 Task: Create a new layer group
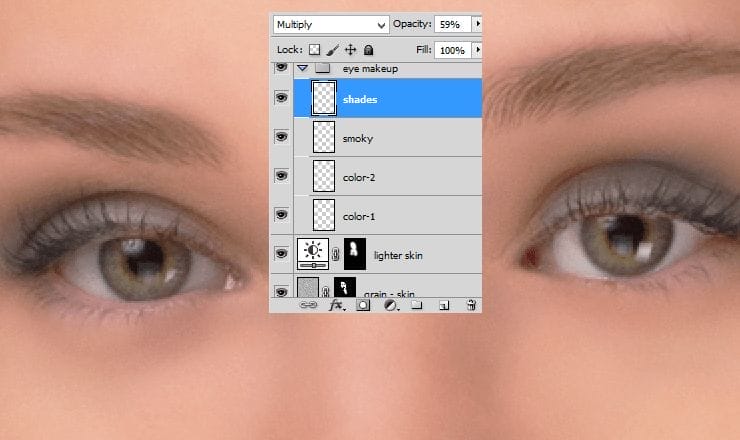417,306
